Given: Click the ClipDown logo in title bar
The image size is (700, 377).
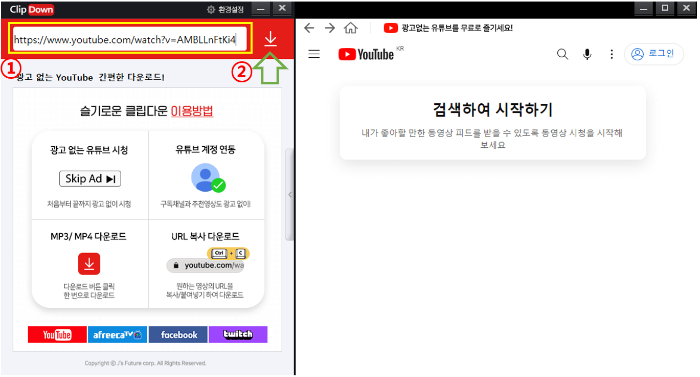Looking at the screenshot, I should 31,9.
